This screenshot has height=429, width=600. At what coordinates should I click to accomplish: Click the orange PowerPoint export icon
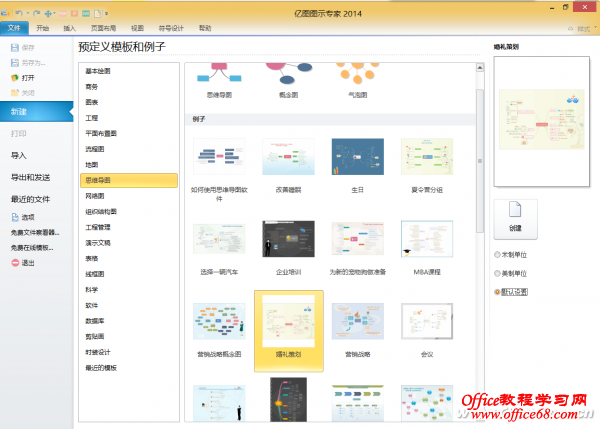75,13
